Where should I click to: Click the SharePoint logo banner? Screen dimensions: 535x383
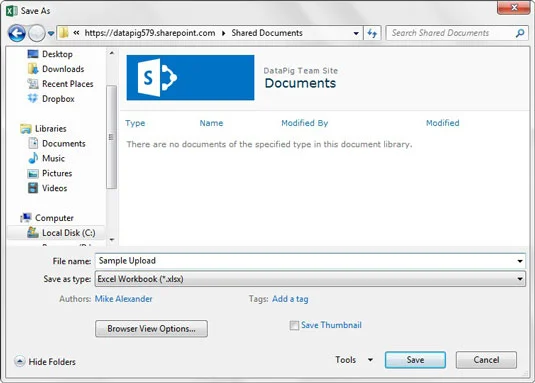coord(190,77)
